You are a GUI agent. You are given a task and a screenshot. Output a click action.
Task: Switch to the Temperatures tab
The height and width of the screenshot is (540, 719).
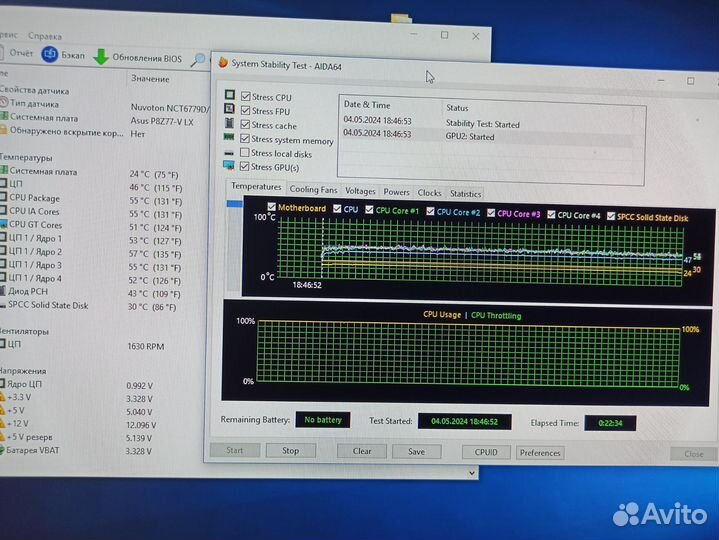click(256, 186)
